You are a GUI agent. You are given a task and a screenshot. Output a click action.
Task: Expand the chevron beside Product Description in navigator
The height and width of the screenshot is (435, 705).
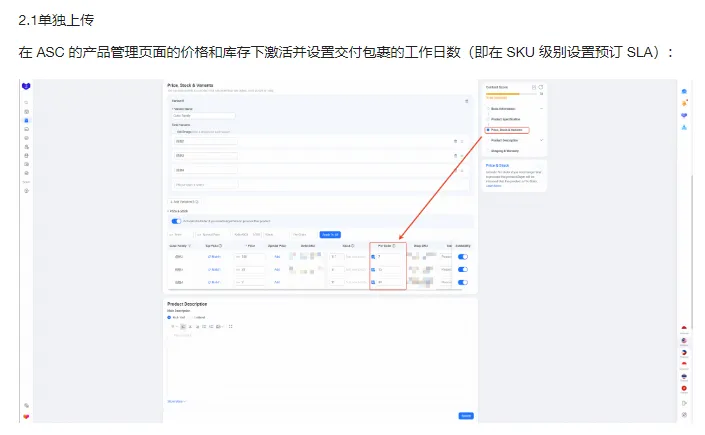tap(541, 140)
